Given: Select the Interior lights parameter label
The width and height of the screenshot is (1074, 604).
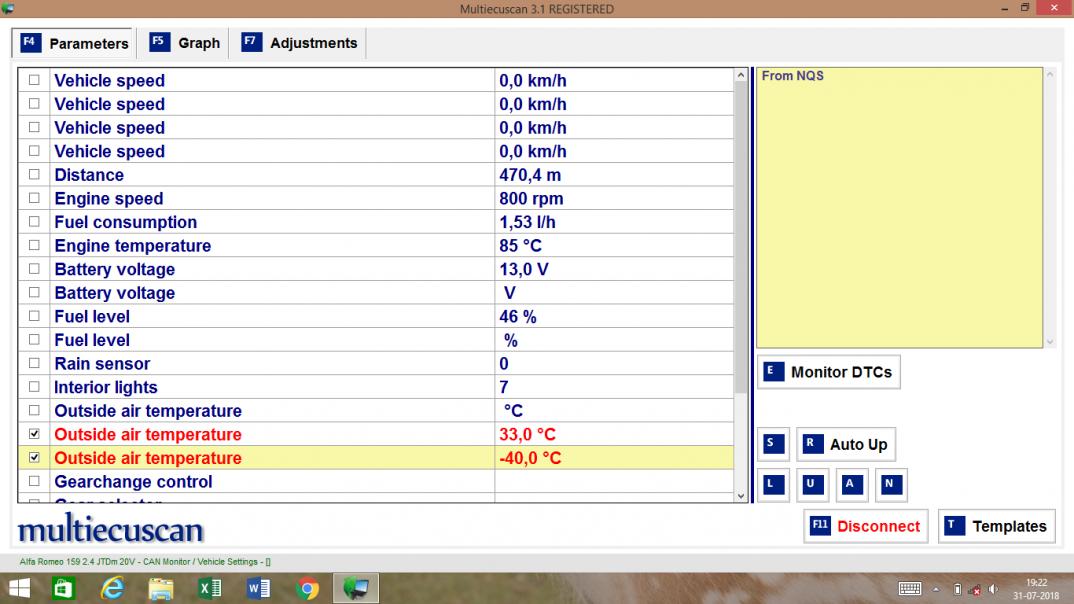Looking at the screenshot, I should click(105, 387).
